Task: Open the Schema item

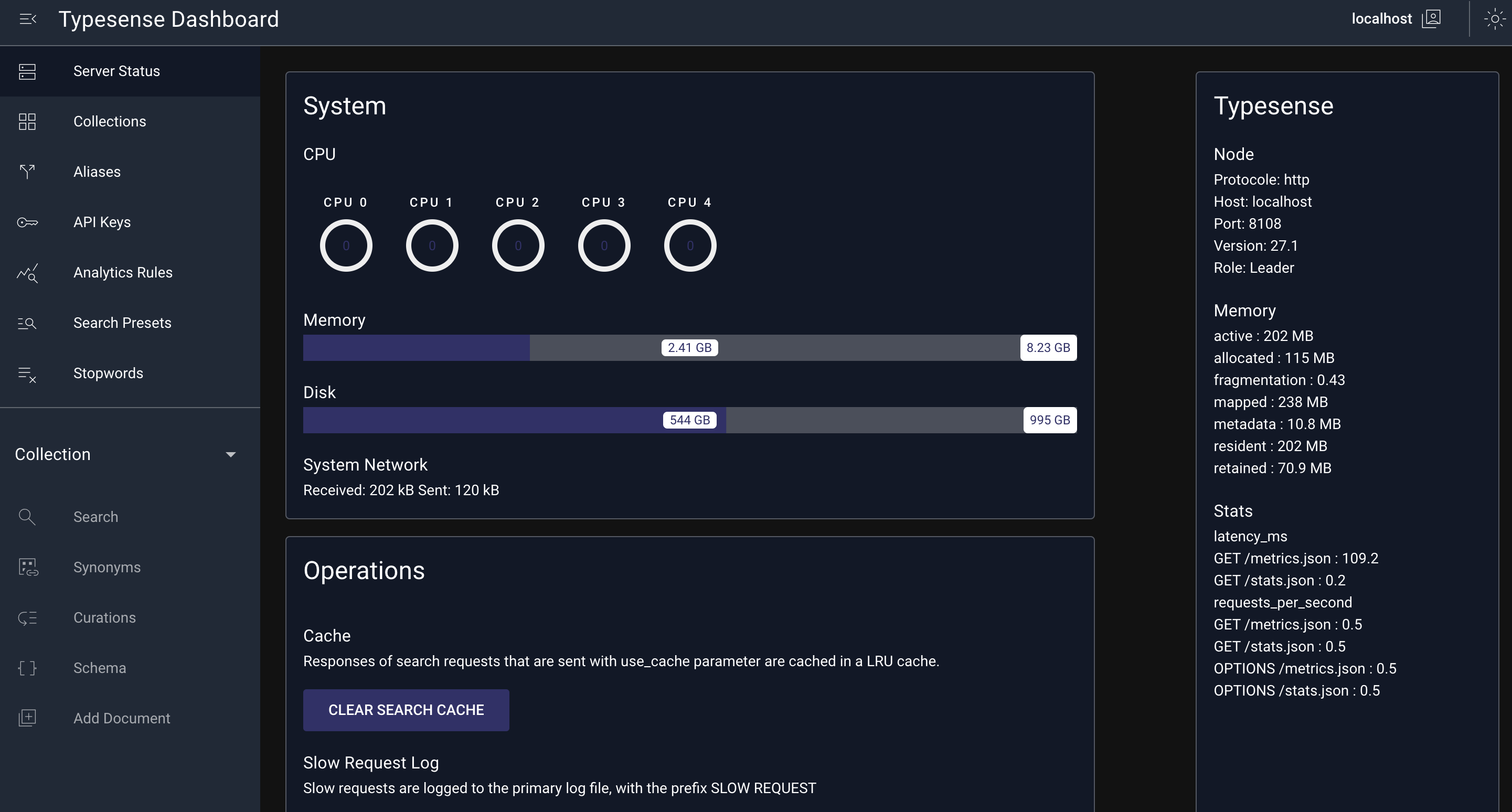Action: pos(130,668)
